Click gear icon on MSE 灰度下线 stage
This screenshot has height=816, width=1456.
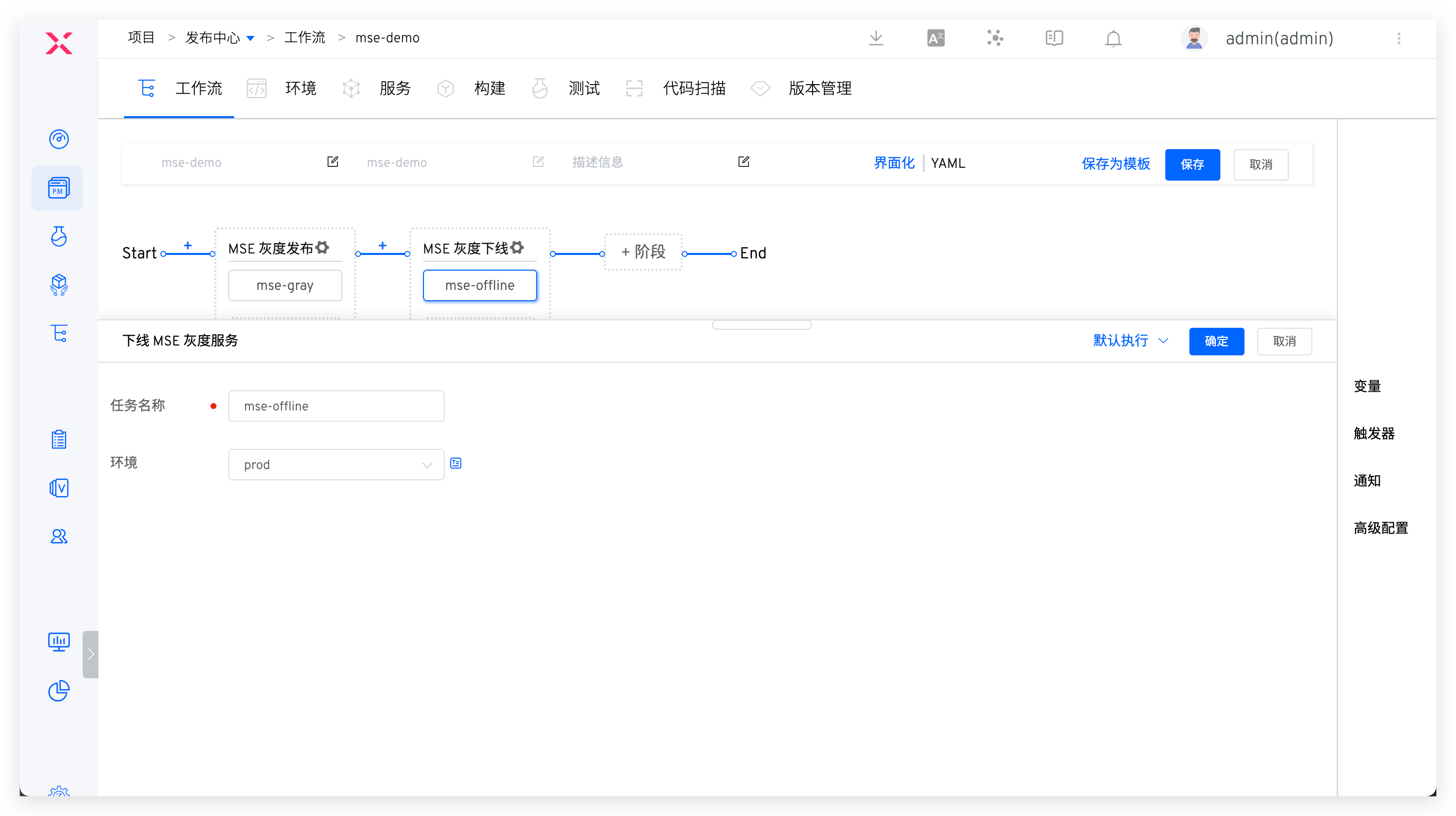click(516, 248)
